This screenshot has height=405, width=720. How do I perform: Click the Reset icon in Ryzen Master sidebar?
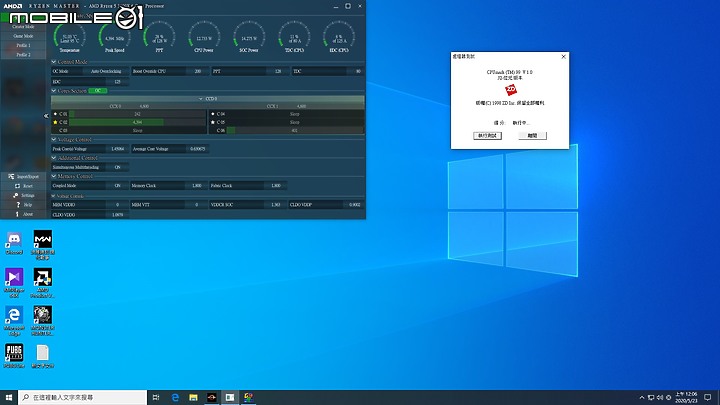click(17, 186)
